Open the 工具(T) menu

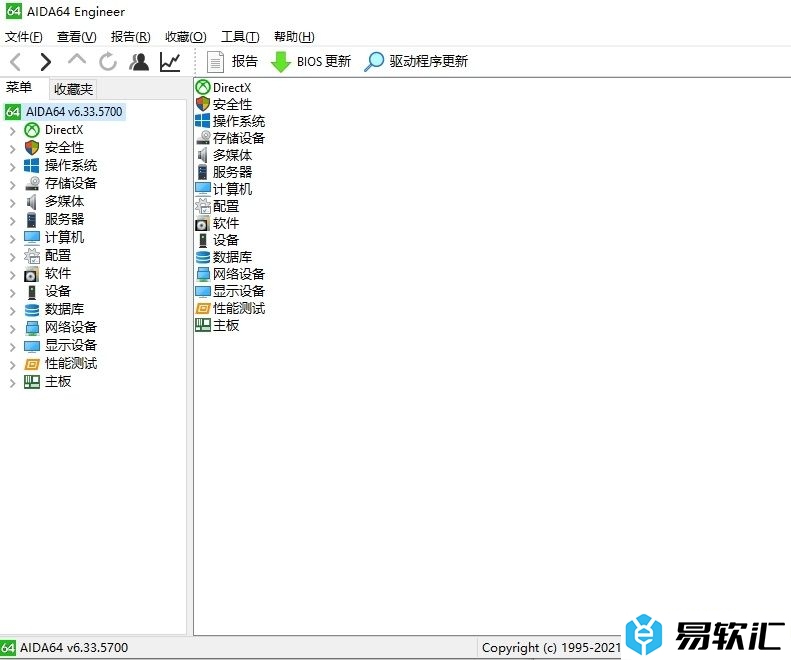(x=240, y=37)
